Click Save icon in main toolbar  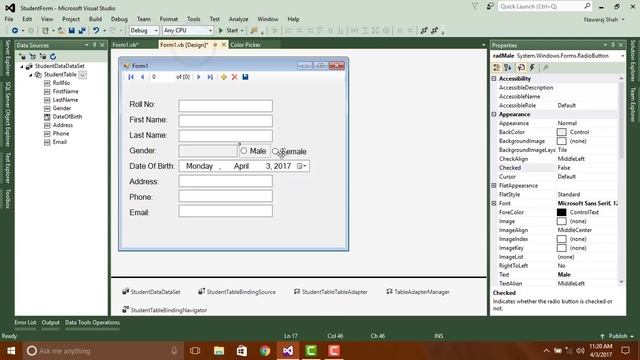click(72, 31)
